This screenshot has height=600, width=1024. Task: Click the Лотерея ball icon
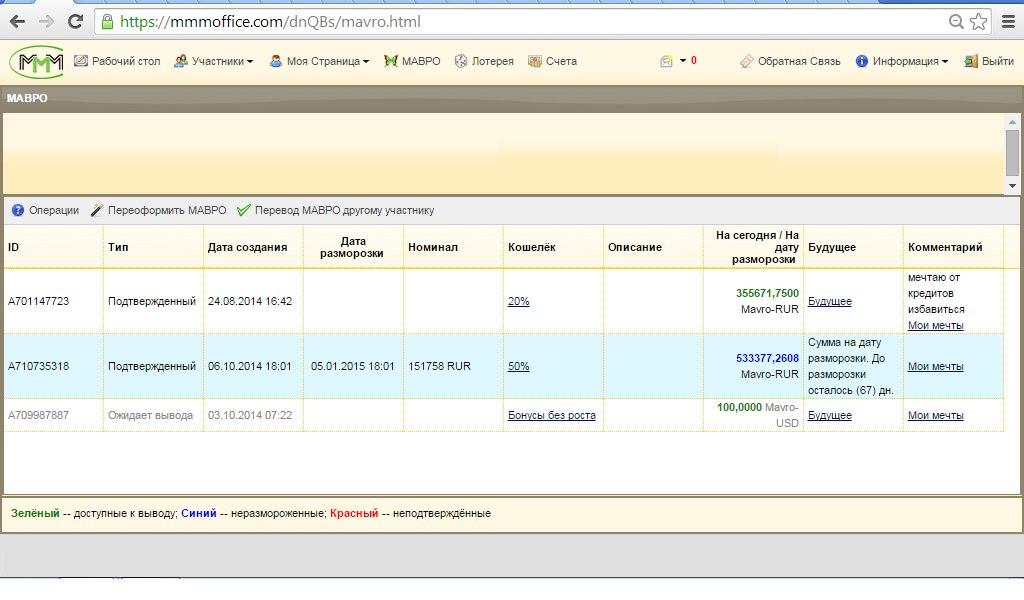(461, 61)
